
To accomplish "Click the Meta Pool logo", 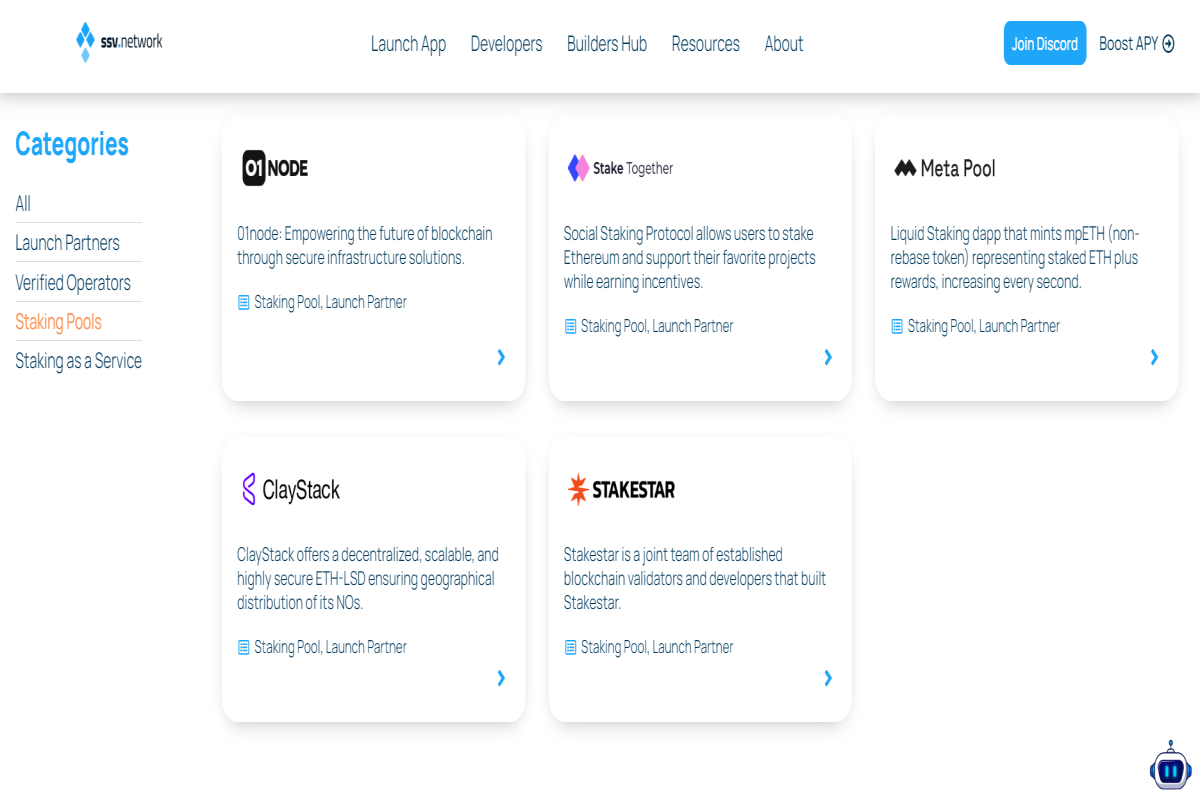I will point(945,168).
